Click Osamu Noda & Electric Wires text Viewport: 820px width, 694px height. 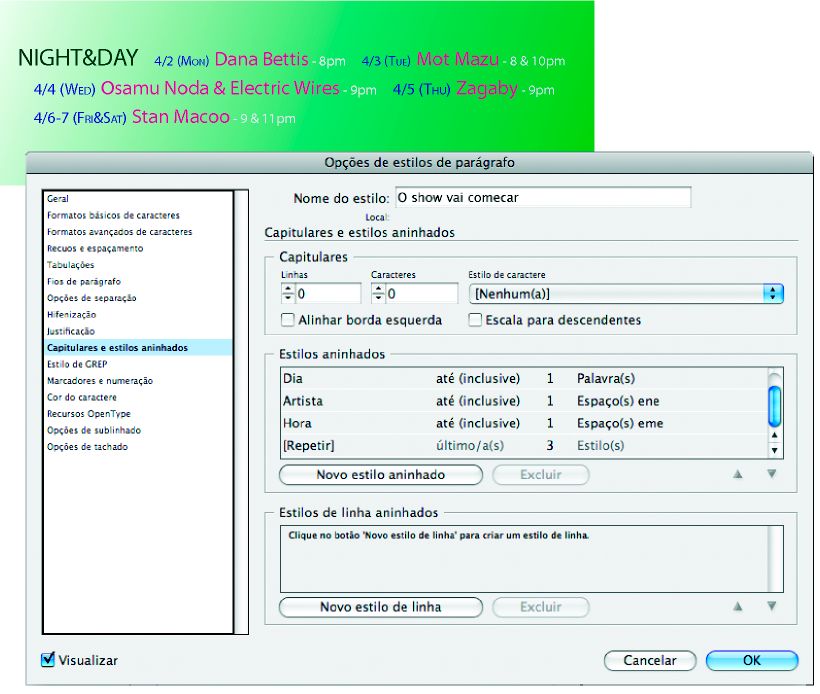(220, 88)
